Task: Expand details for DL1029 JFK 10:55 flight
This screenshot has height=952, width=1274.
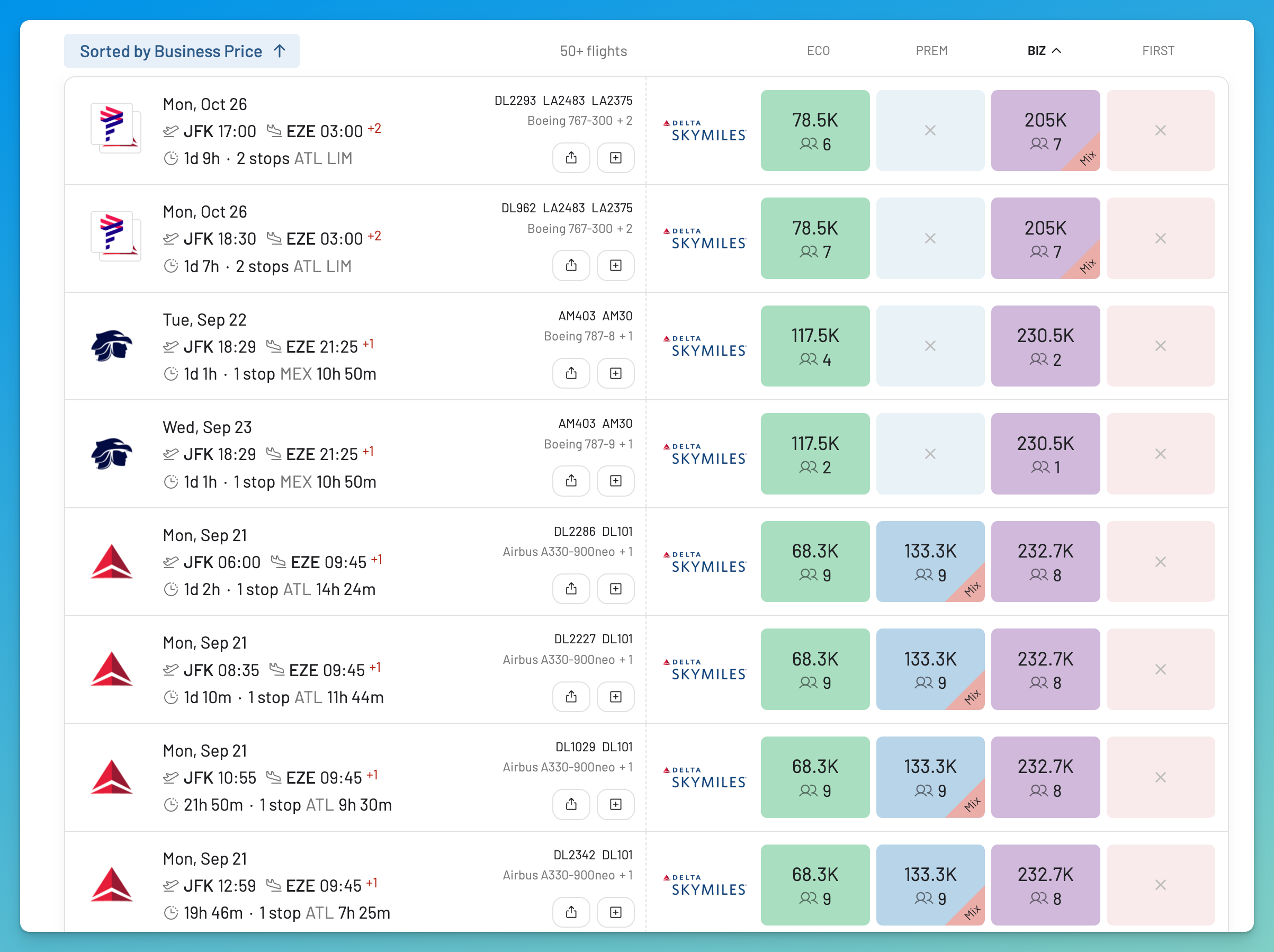Action: (616, 805)
